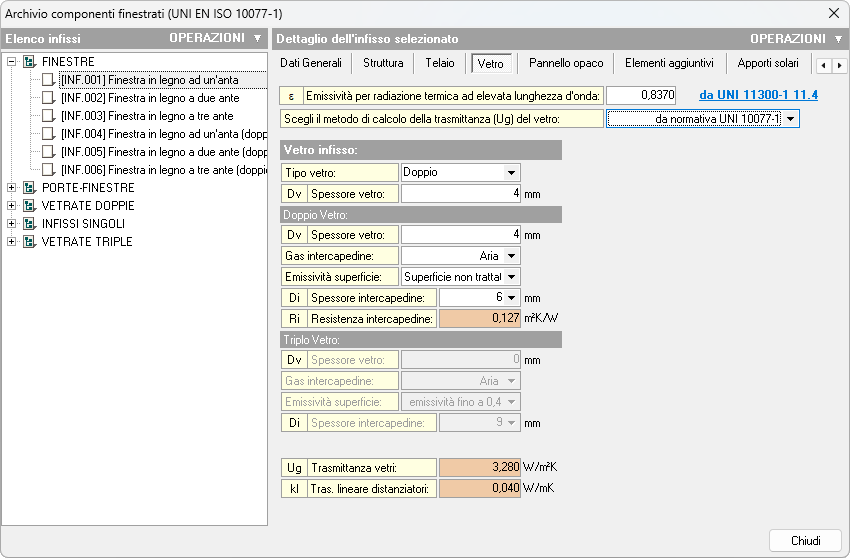Click the PORTE-FINESTRE category icon

29,188
